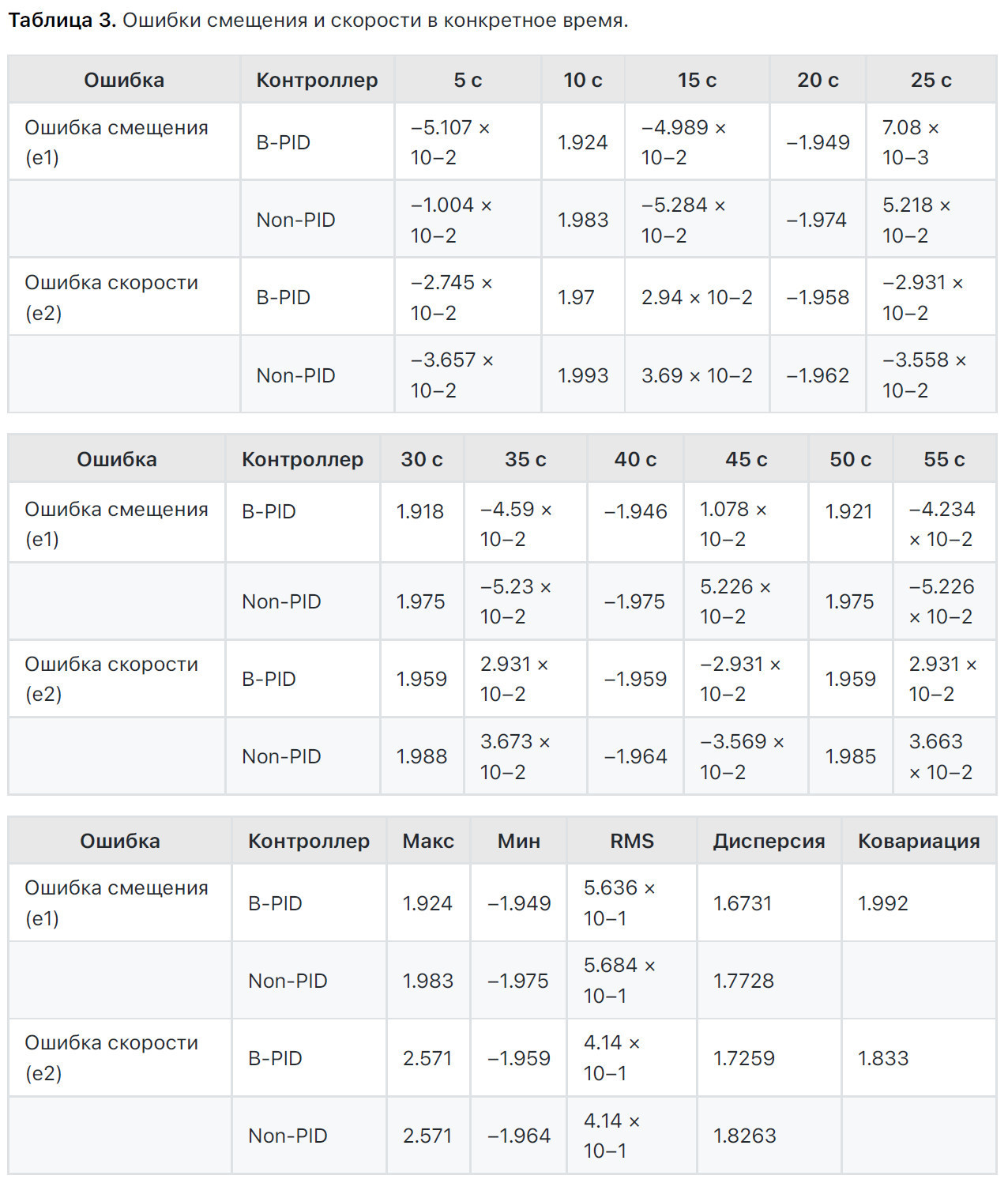Click the "55 с" column header
Viewport: 1008px width, 1198px height.
pos(944,459)
